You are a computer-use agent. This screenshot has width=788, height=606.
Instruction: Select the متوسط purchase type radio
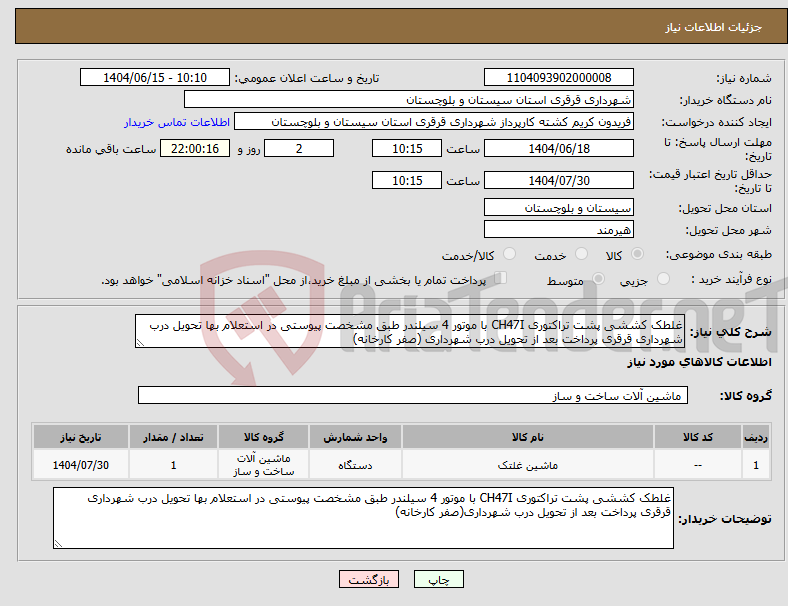point(599,279)
